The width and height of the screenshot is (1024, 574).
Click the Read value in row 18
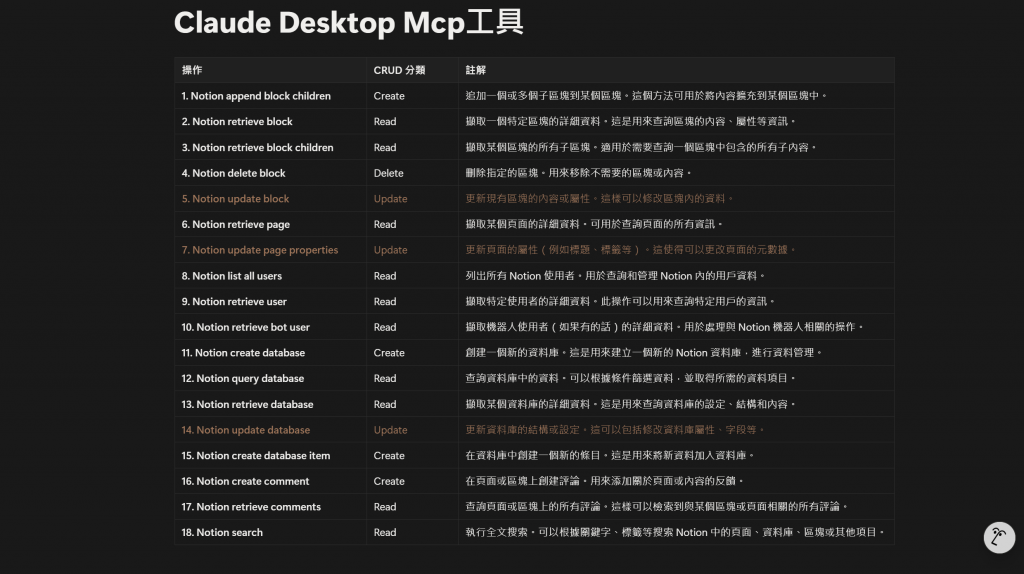pyautogui.click(x=385, y=532)
